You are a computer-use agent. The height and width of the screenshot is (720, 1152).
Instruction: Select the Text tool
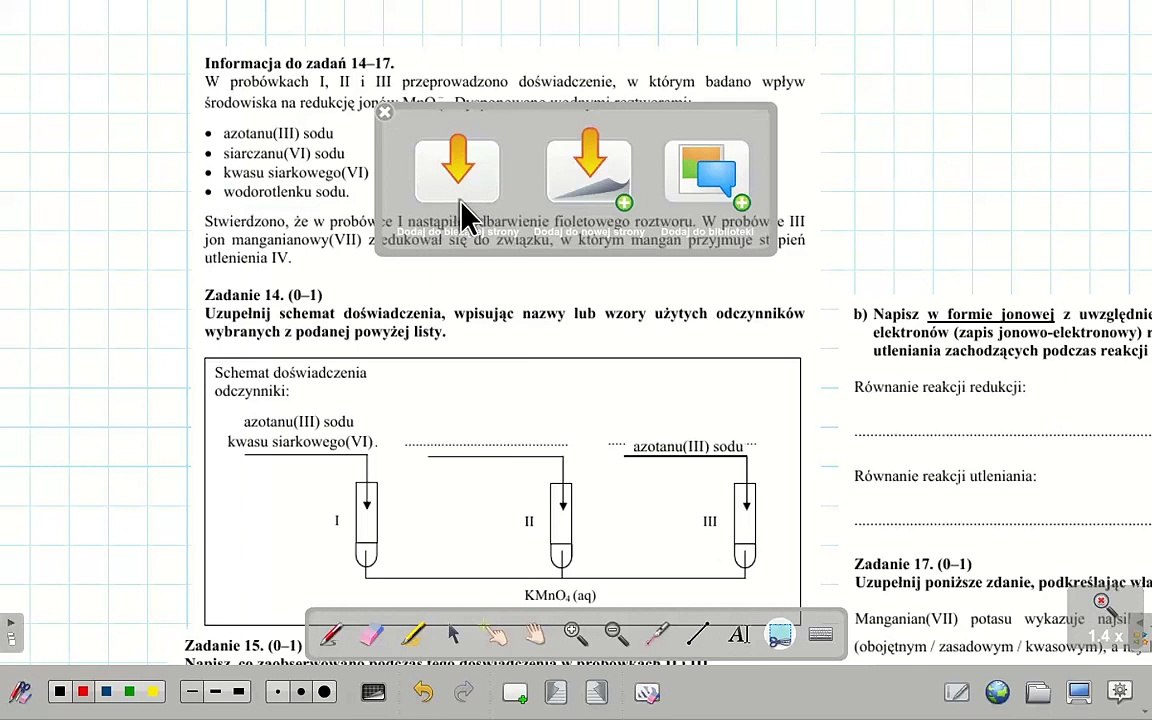738,634
